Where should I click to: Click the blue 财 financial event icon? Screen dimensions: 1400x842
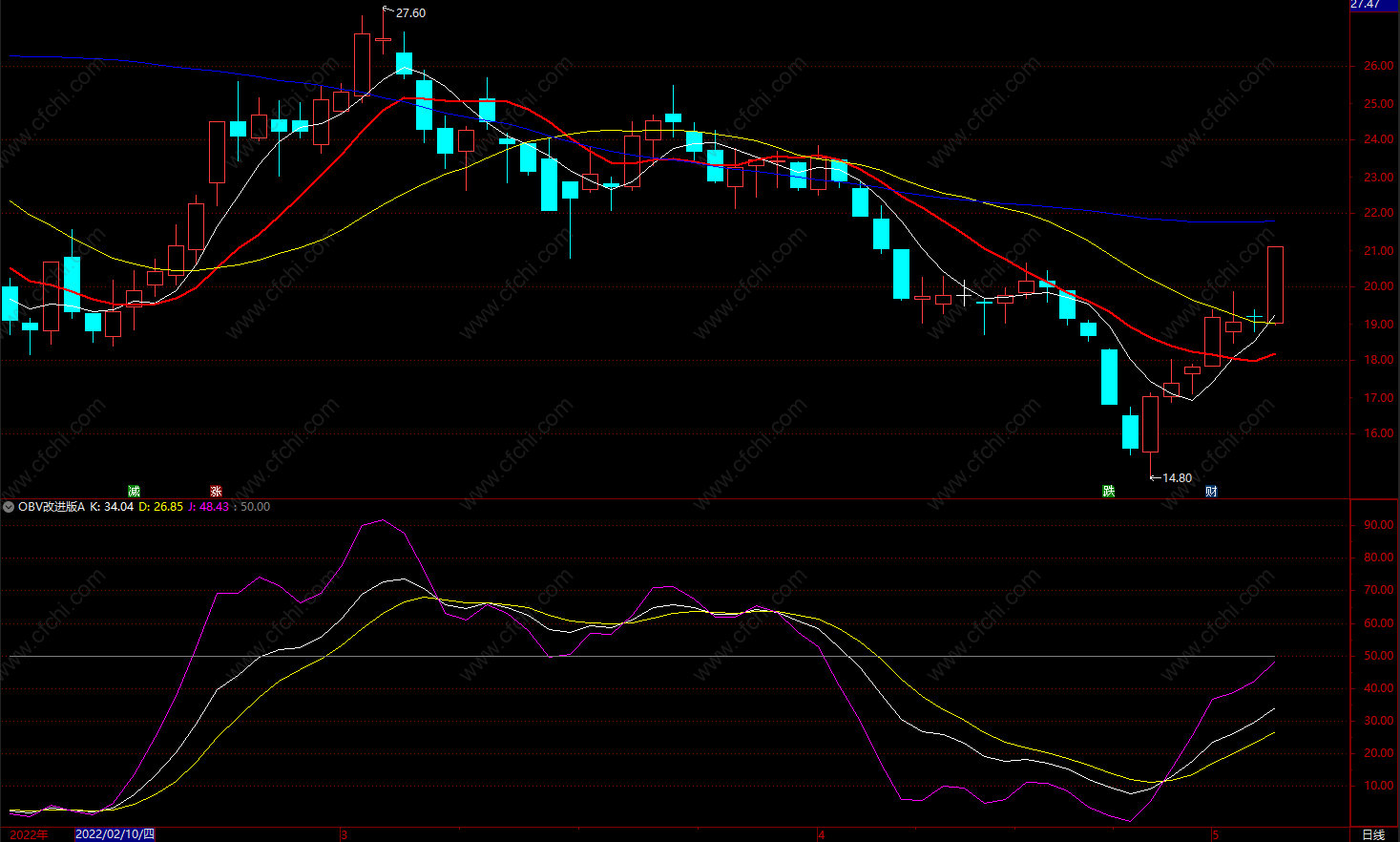click(x=1211, y=491)
